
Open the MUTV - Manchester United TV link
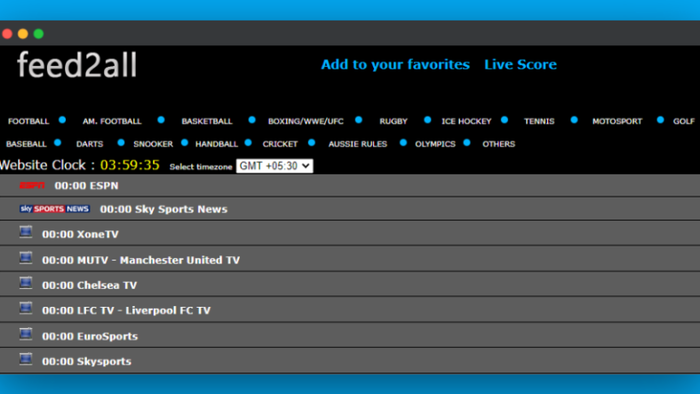click(141, 260)
